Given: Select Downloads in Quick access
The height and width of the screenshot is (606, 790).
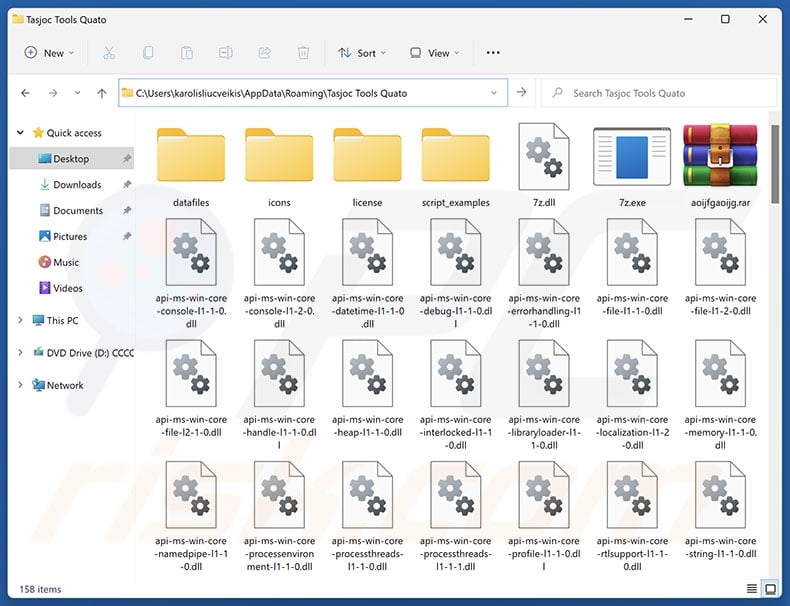Looking at the screenshot, I should [76, 185].
